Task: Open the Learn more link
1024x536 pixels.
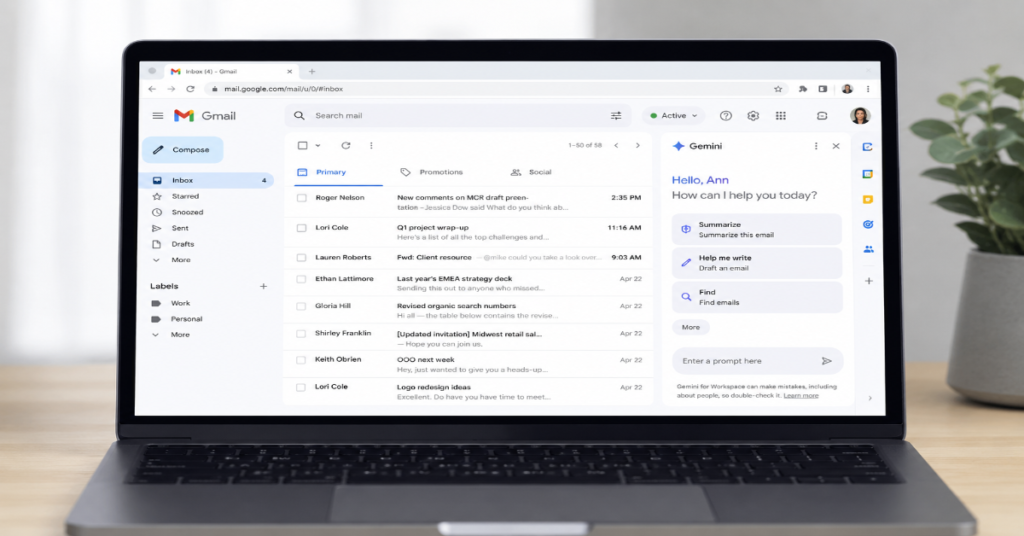Action: pyautogui.click(x=801, y=396)
